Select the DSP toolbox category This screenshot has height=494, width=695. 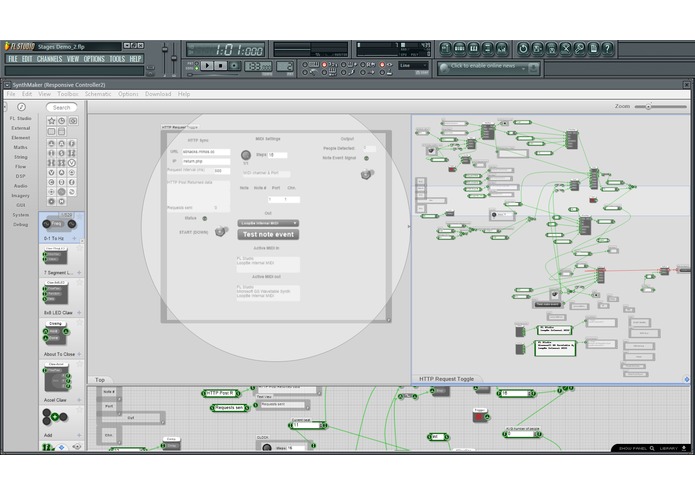click(x=20, y=176)
